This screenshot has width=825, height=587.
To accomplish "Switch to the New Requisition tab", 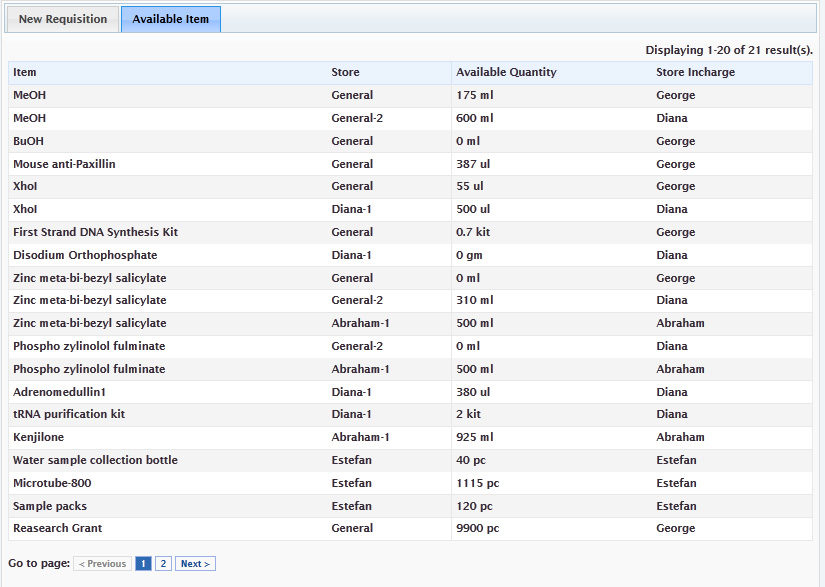I will pos(63,19).
